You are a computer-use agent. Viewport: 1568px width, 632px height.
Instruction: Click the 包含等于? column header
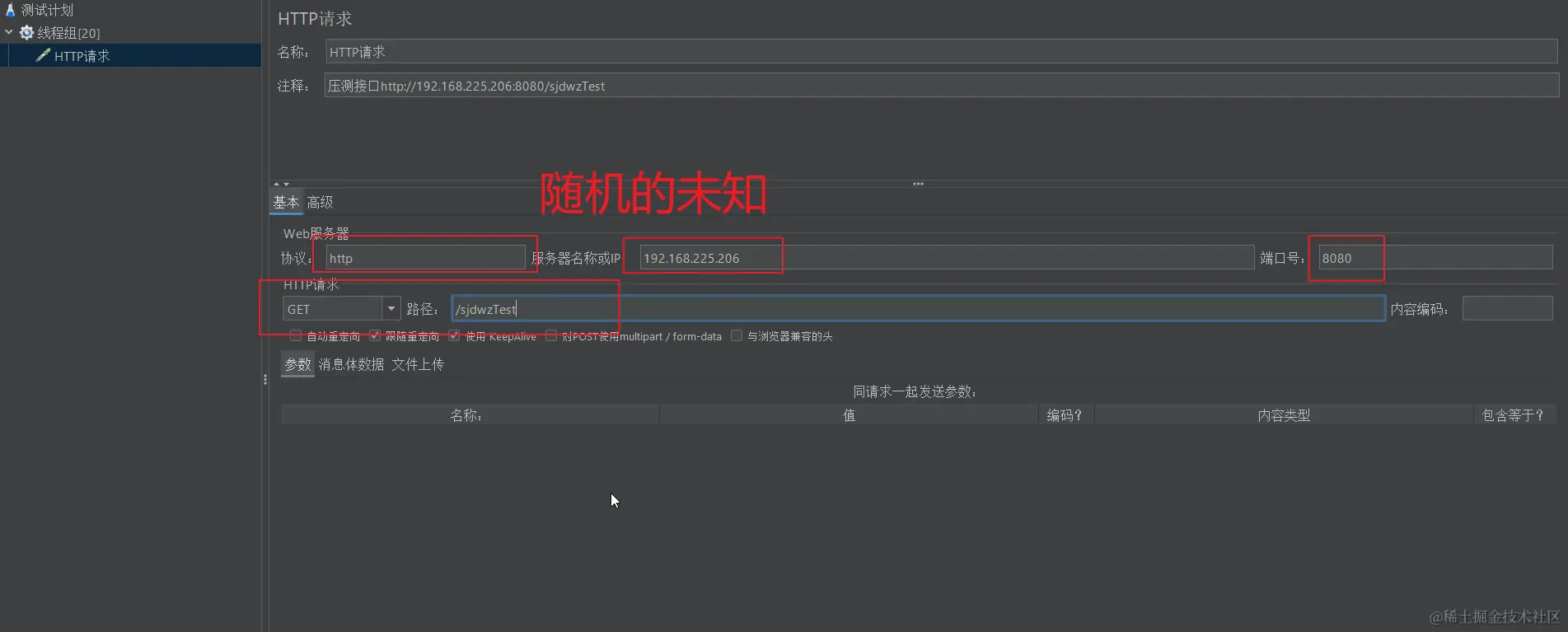coord(1514,415)
